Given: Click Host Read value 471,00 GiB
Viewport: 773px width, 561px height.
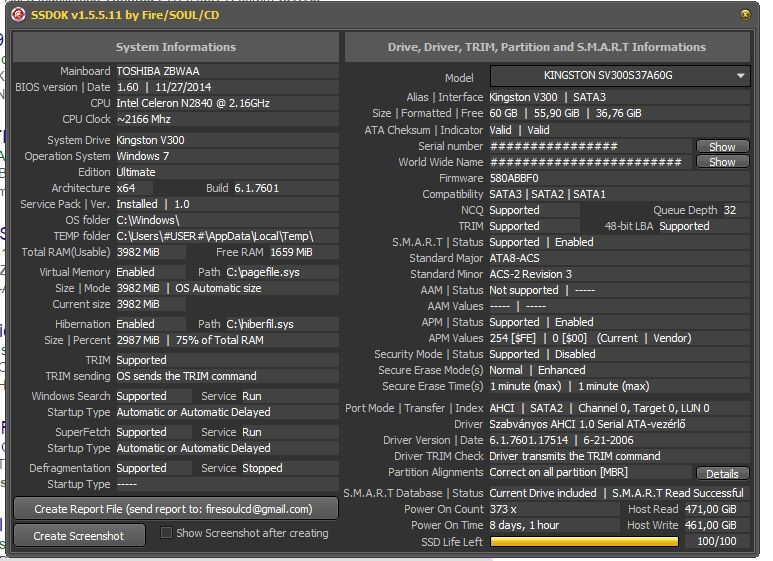Looking at the screenshot, I should [x=710, y=509].
